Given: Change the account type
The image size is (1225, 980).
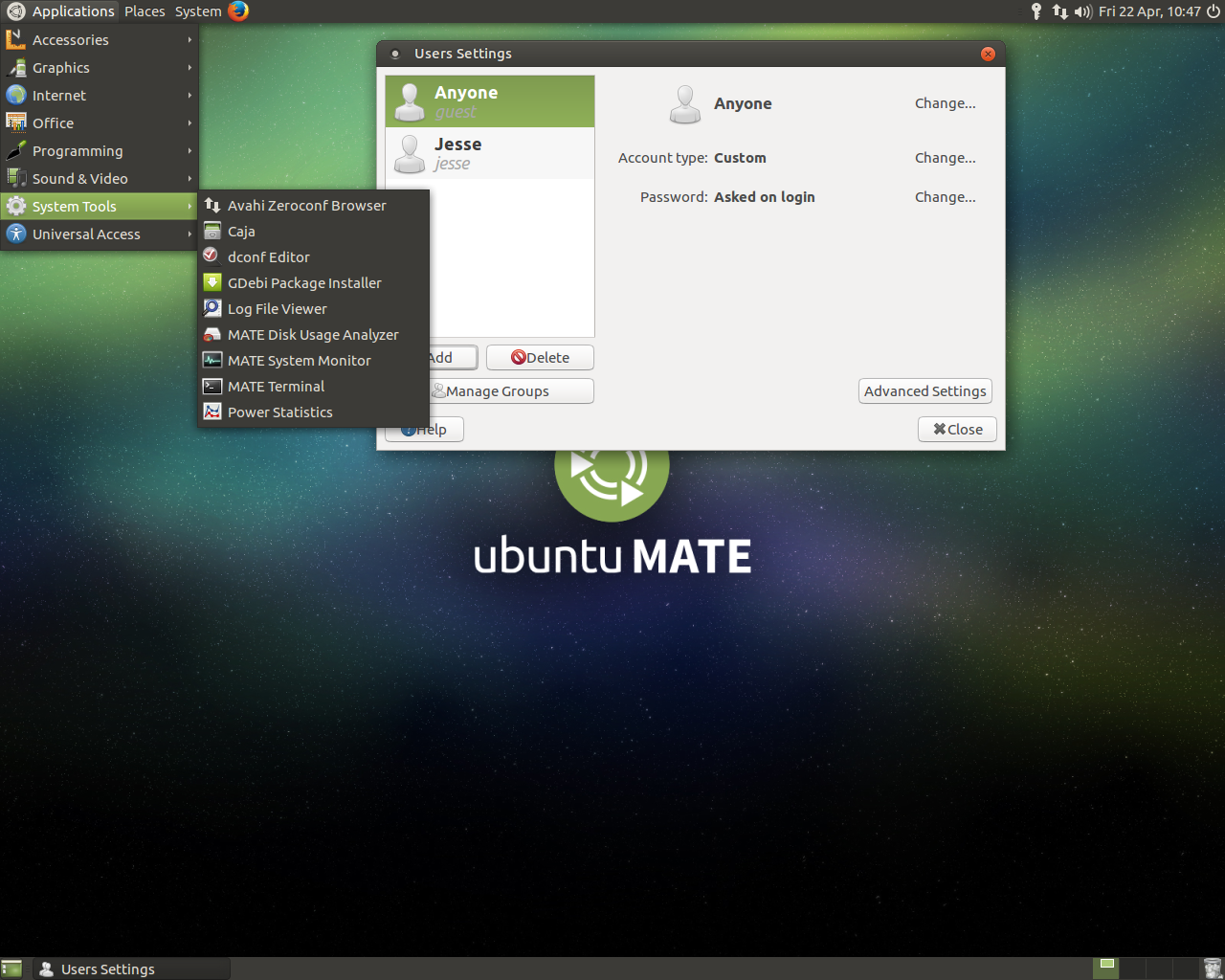Looking at the screenshot, I should coord(946,158).
